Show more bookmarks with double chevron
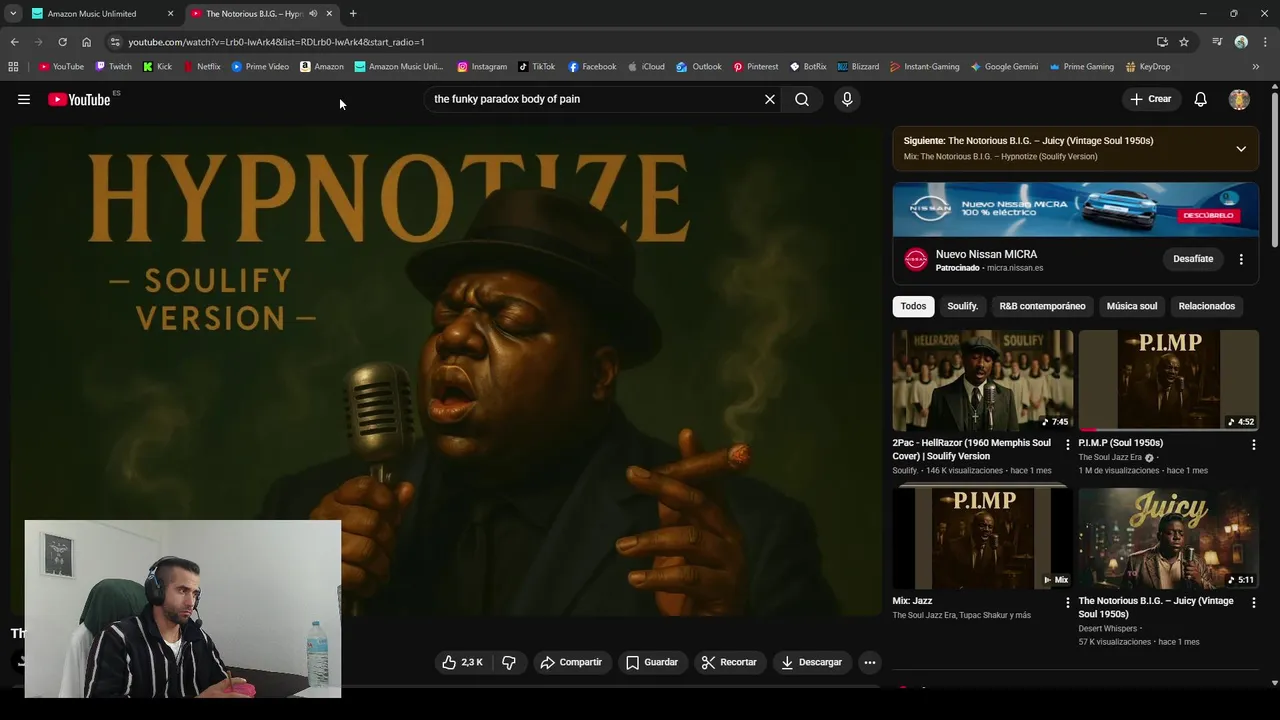Image resolution: width=1280 pixels, height=720 pixels. point(1256,67)
